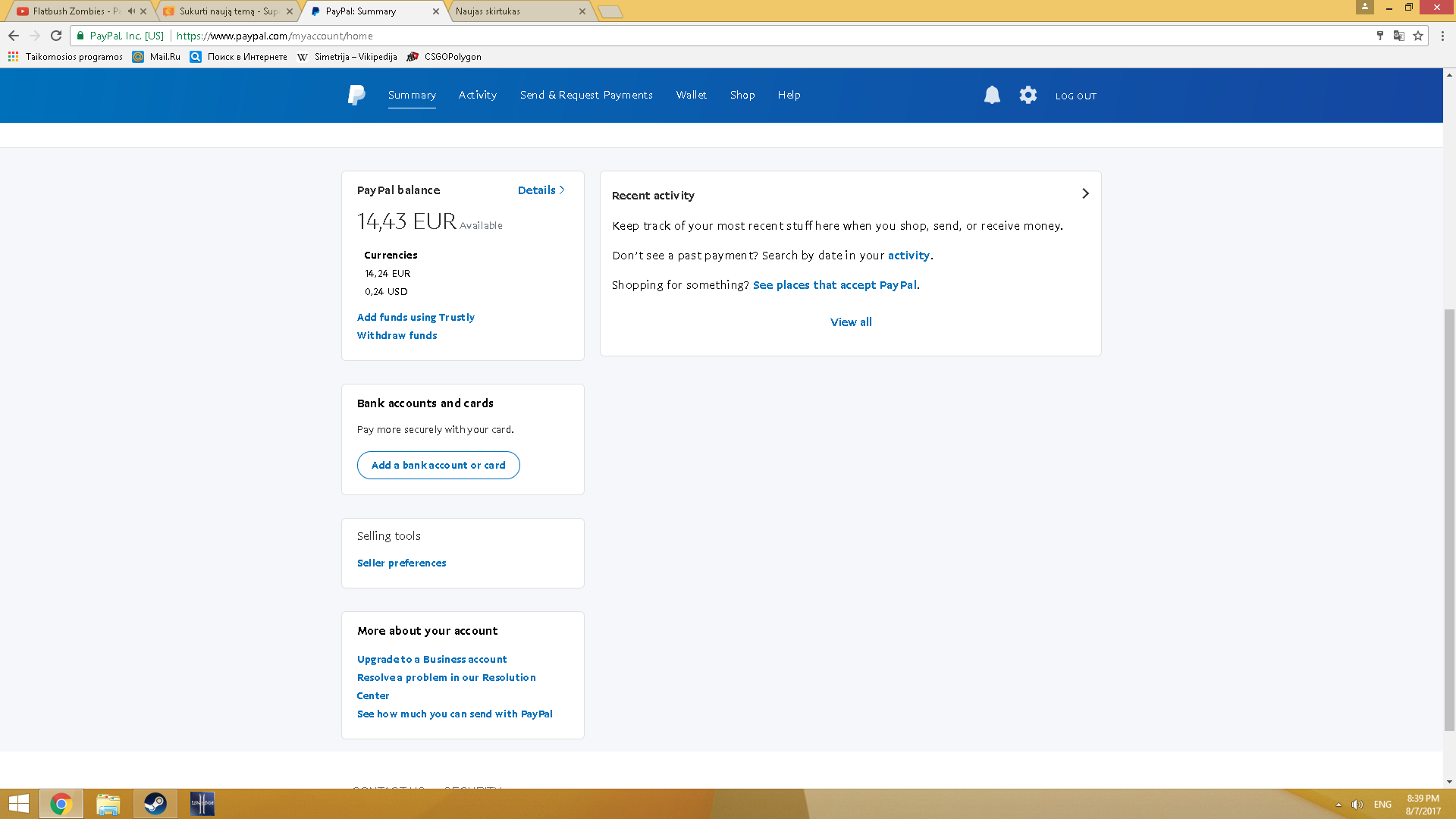Click LOG OUT
The height and width of the screenshot is (819, 1456).
[x=1076, y=96]
